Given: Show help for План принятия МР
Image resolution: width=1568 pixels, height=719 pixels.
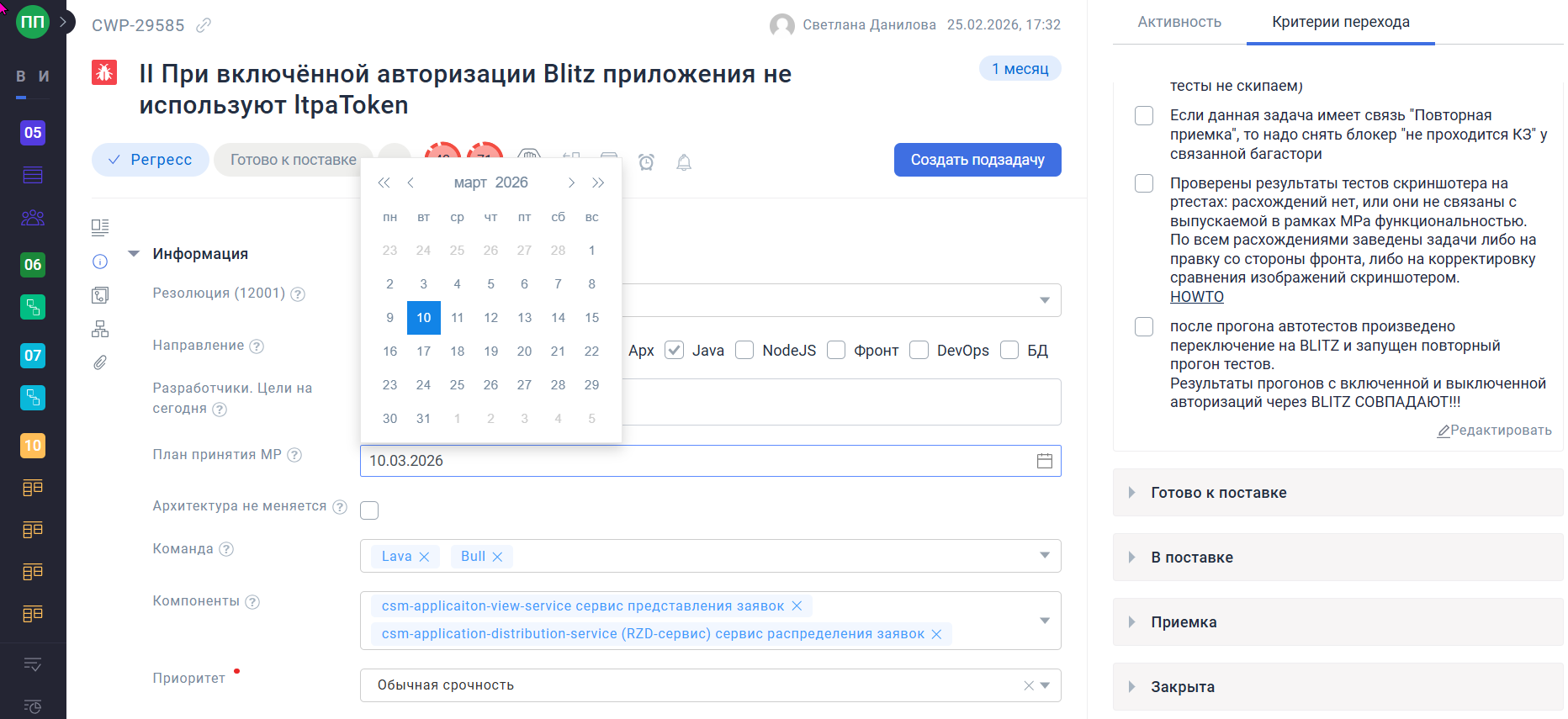Looking at the screenshot, I should click(x=294, y=455).
